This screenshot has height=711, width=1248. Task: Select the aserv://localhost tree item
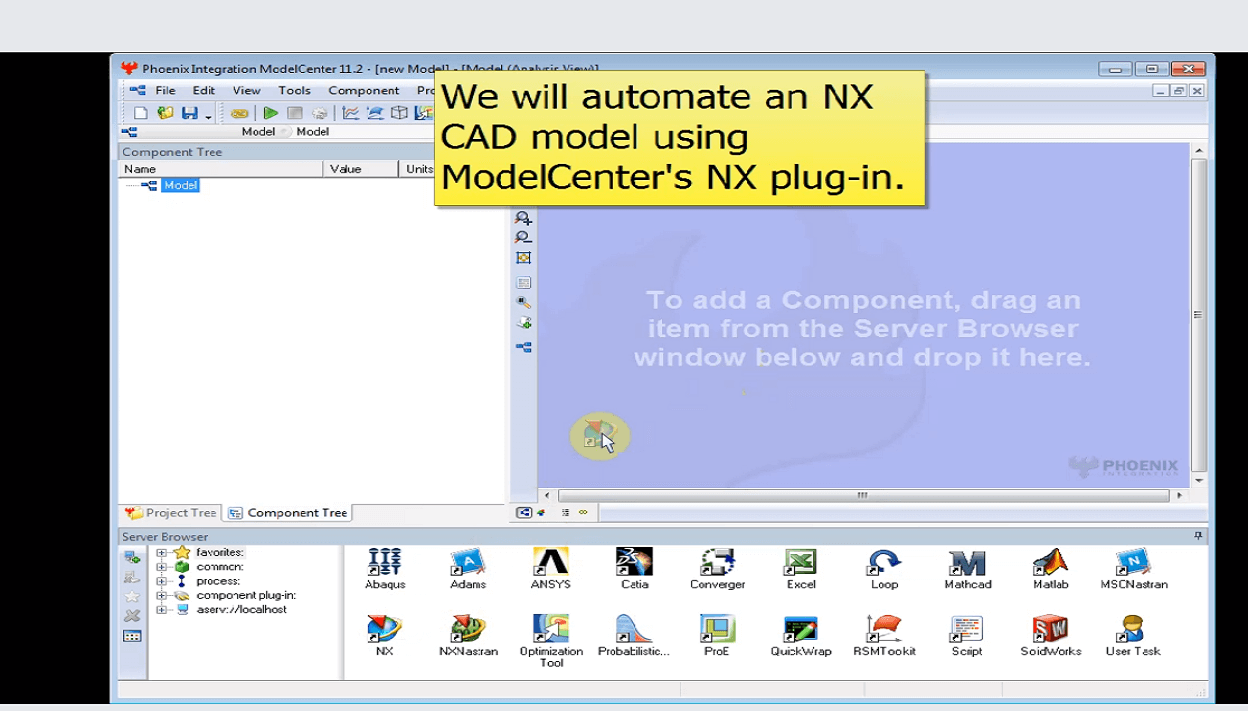(x=242, y=609)
